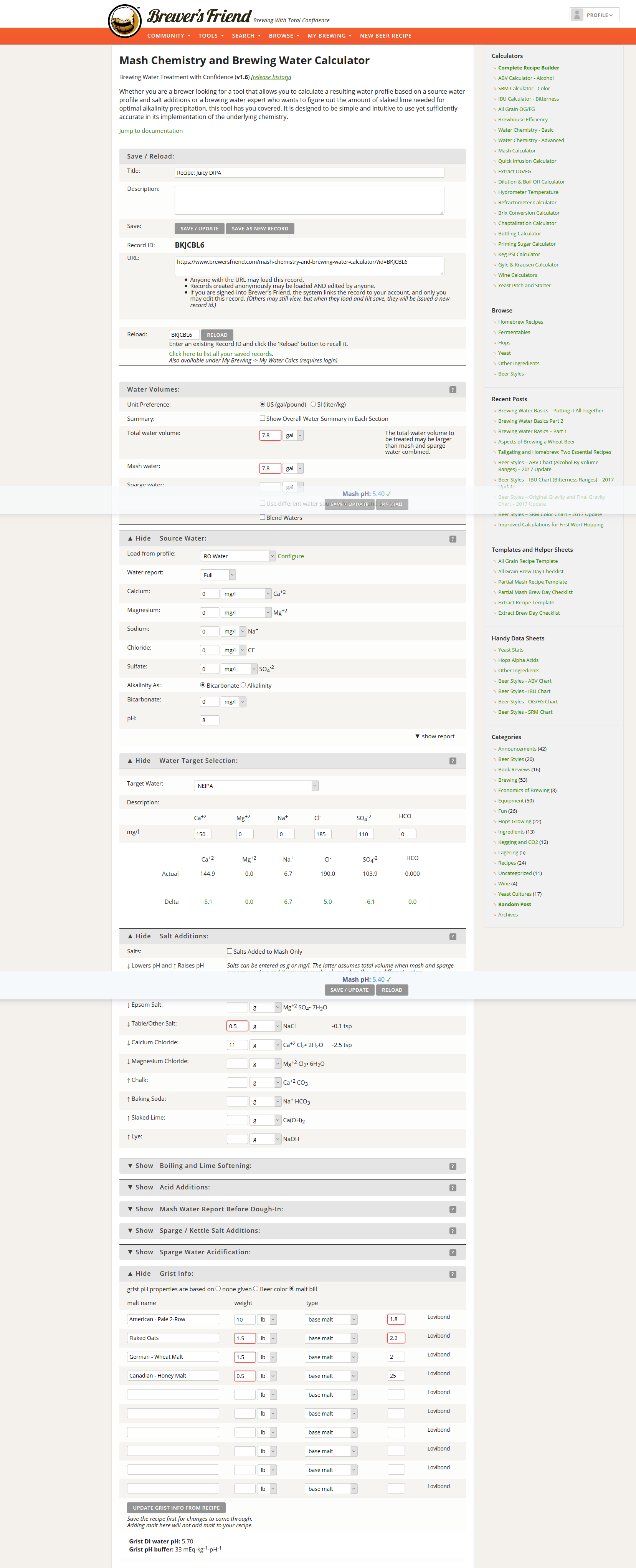The height and width of the screenshot is (1568, 636).
Task: Open Water Chemistry - Advanced calculator link
Action: [531, 141]
